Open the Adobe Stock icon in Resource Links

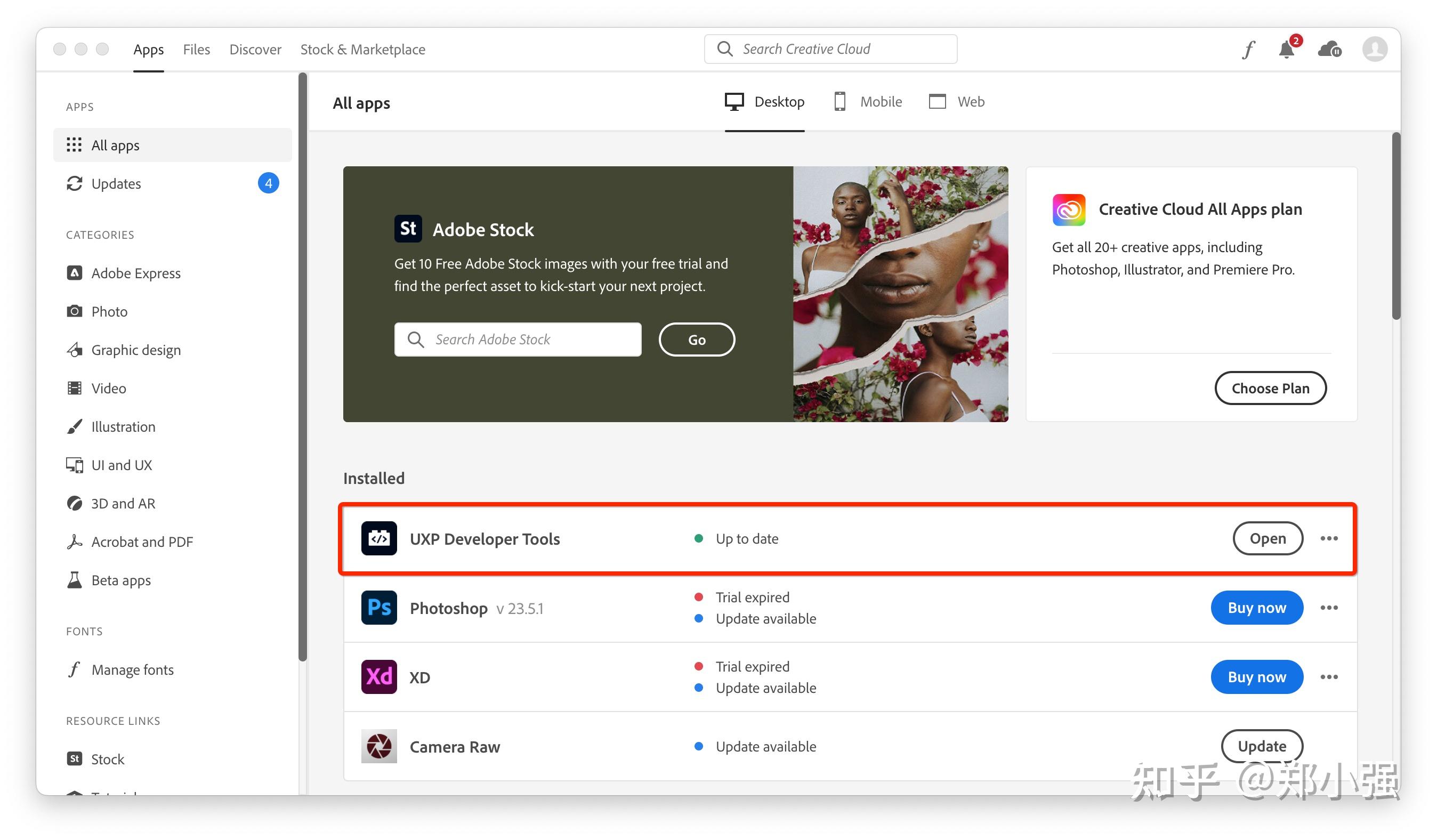pyautogui.click(x=74, y=758)
